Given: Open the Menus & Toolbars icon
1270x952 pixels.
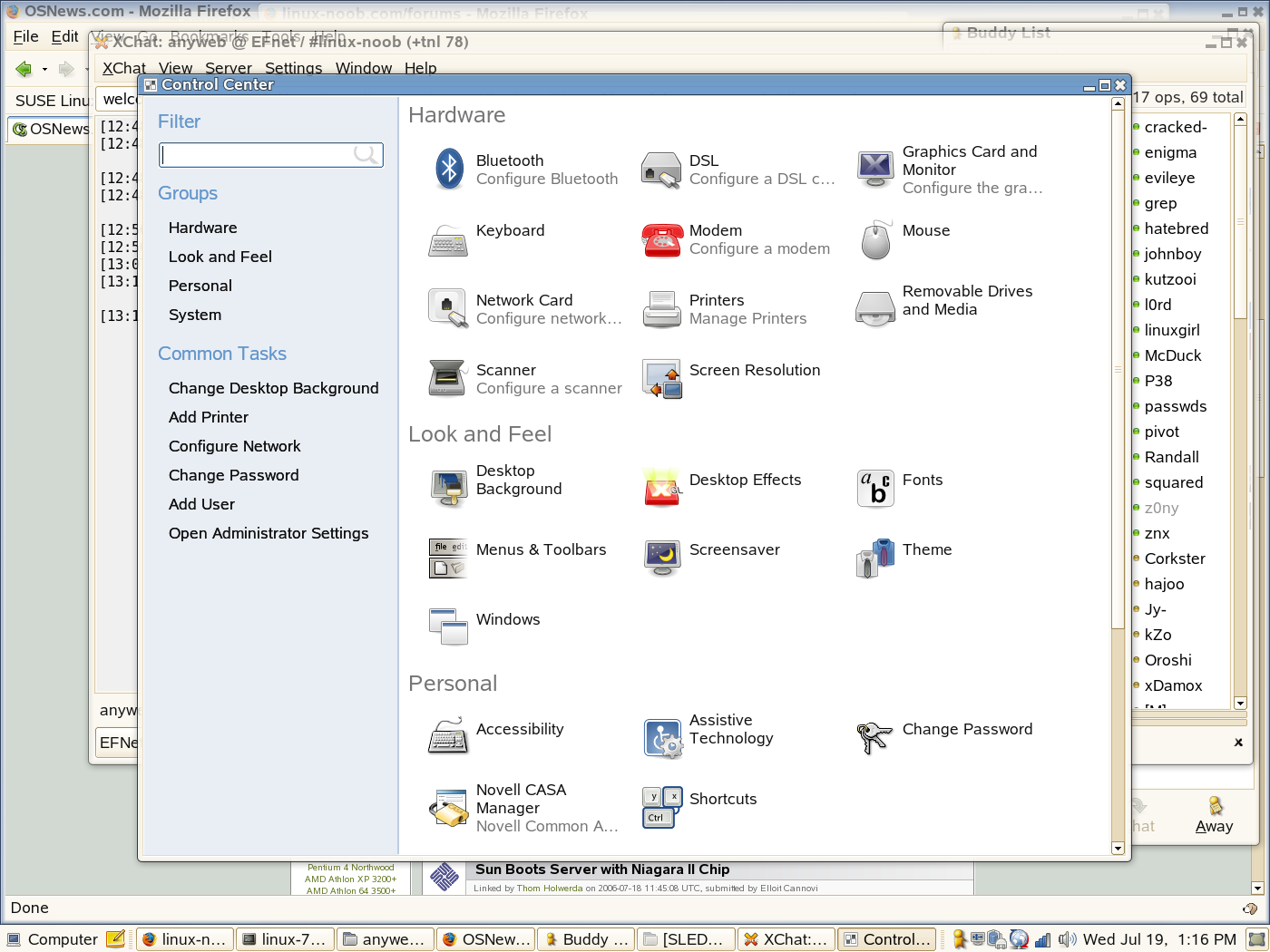Looking at the screenshot, I should click(x=448, y=558).
